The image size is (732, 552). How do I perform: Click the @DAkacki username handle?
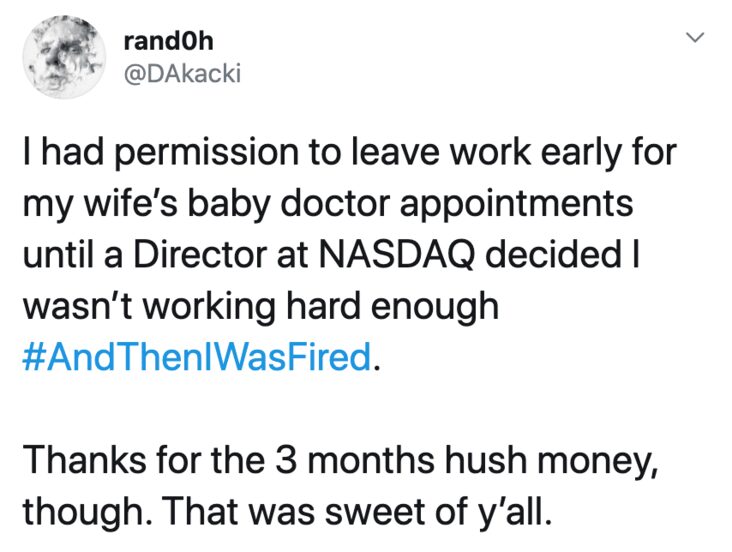click(183, 73)
